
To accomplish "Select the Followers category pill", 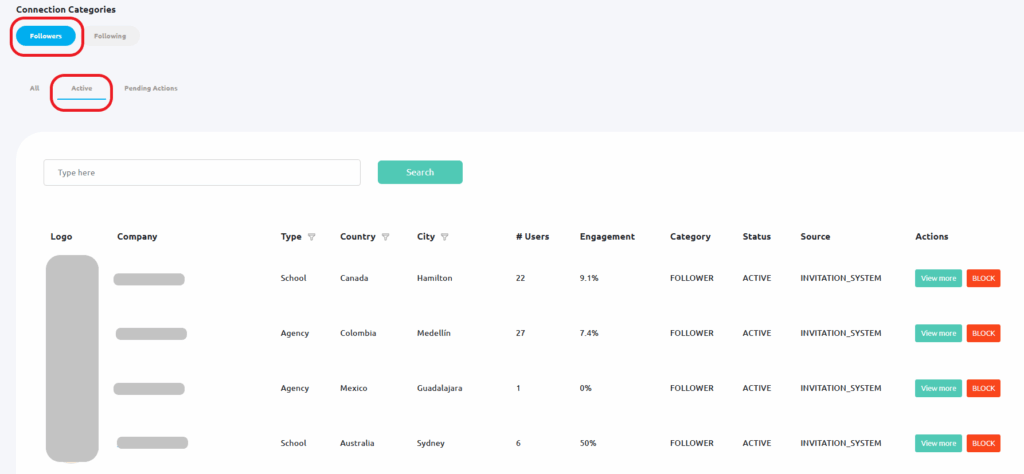I will [46, 36].
